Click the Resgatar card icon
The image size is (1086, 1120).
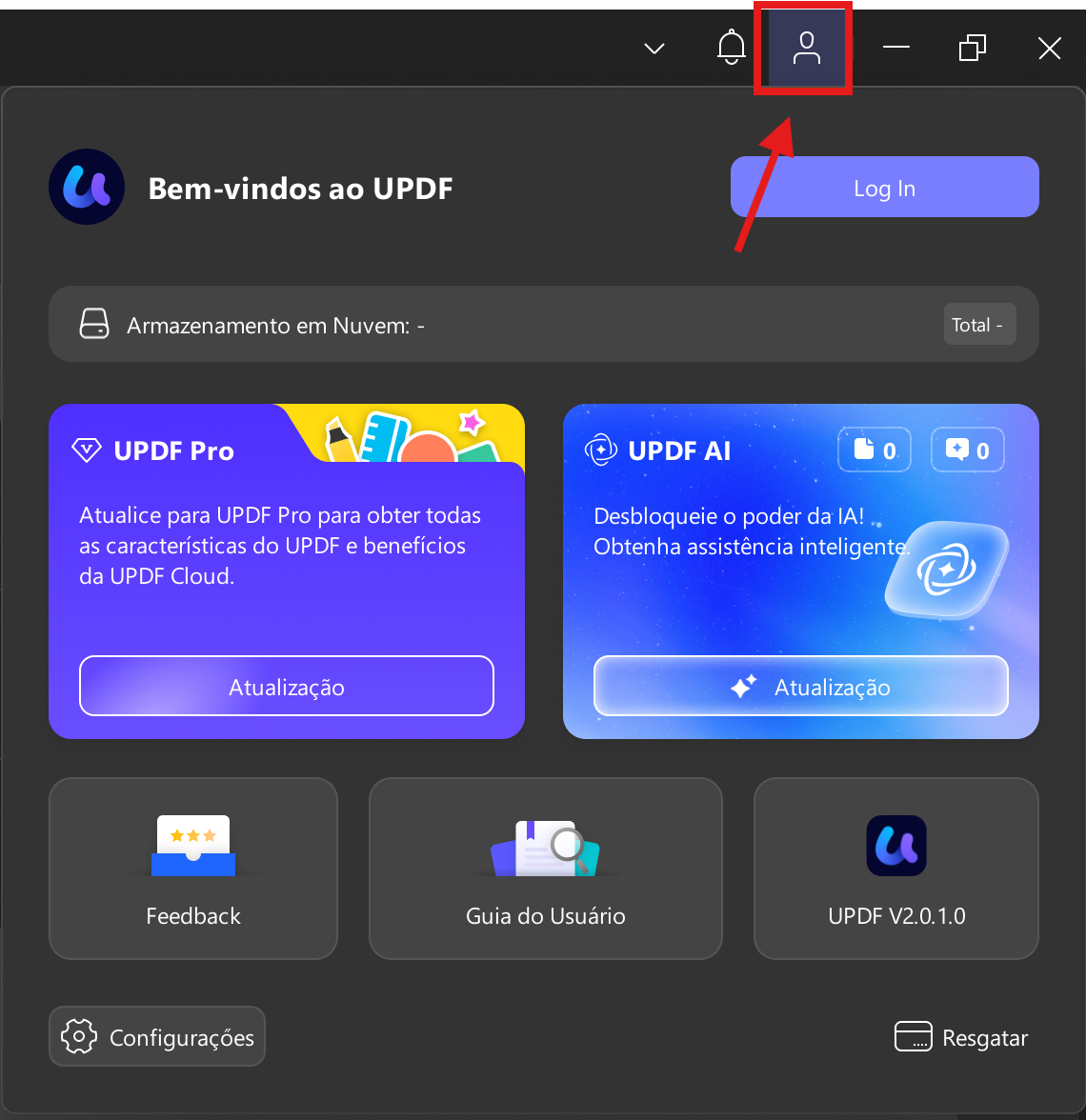coord(913,1036)
